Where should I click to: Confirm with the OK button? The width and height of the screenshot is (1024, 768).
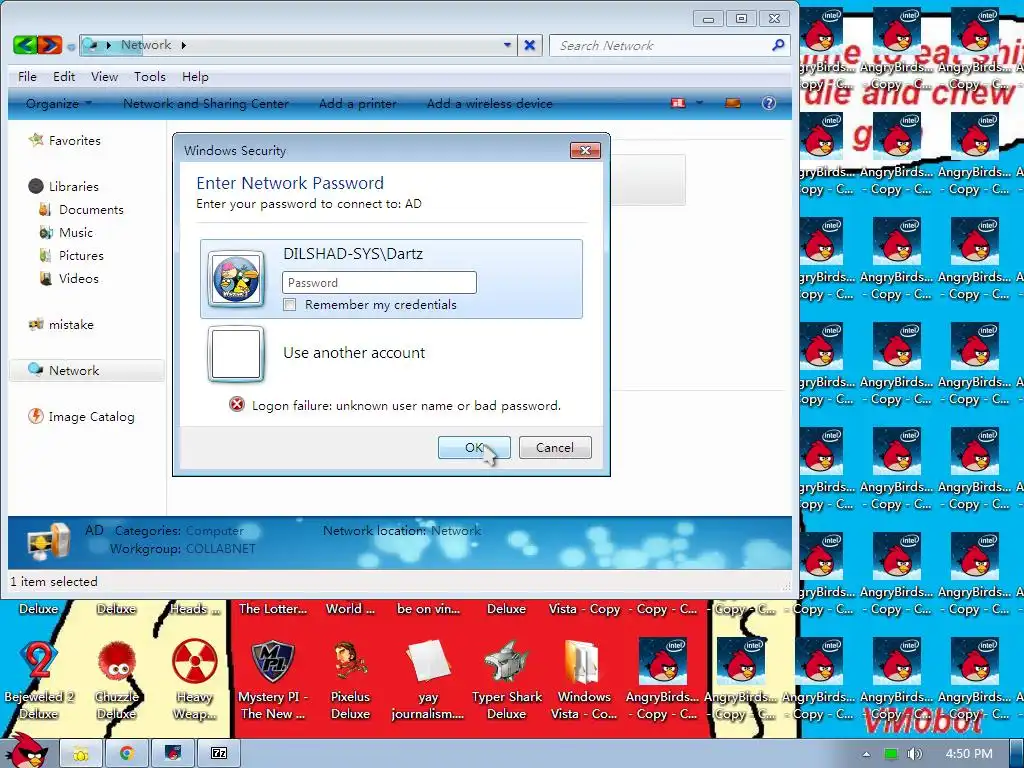[474, 447]
